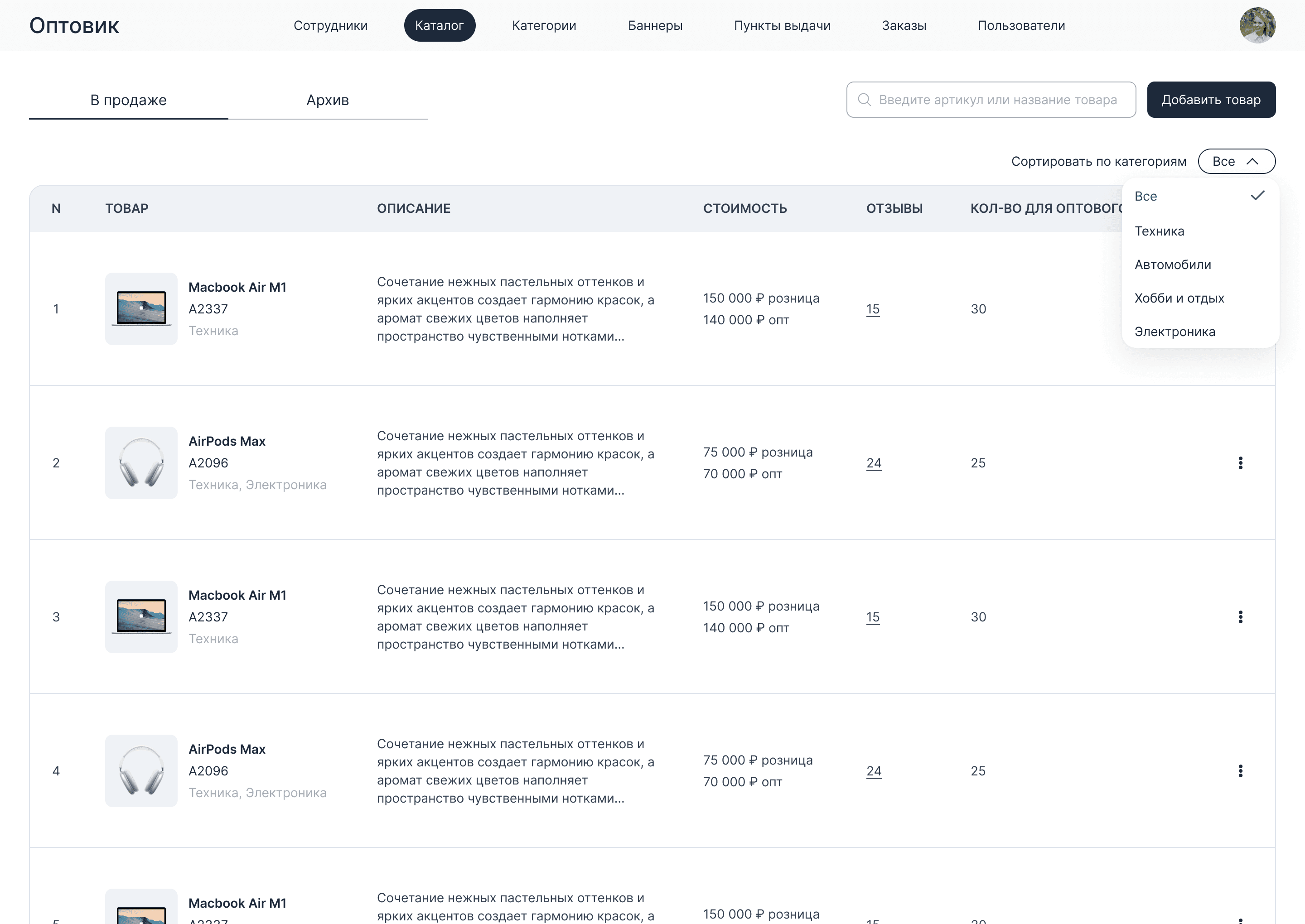The height and width of the screenshot is (924, 1305).
Task: Open the Заказы section
Action: pos(904,26)
